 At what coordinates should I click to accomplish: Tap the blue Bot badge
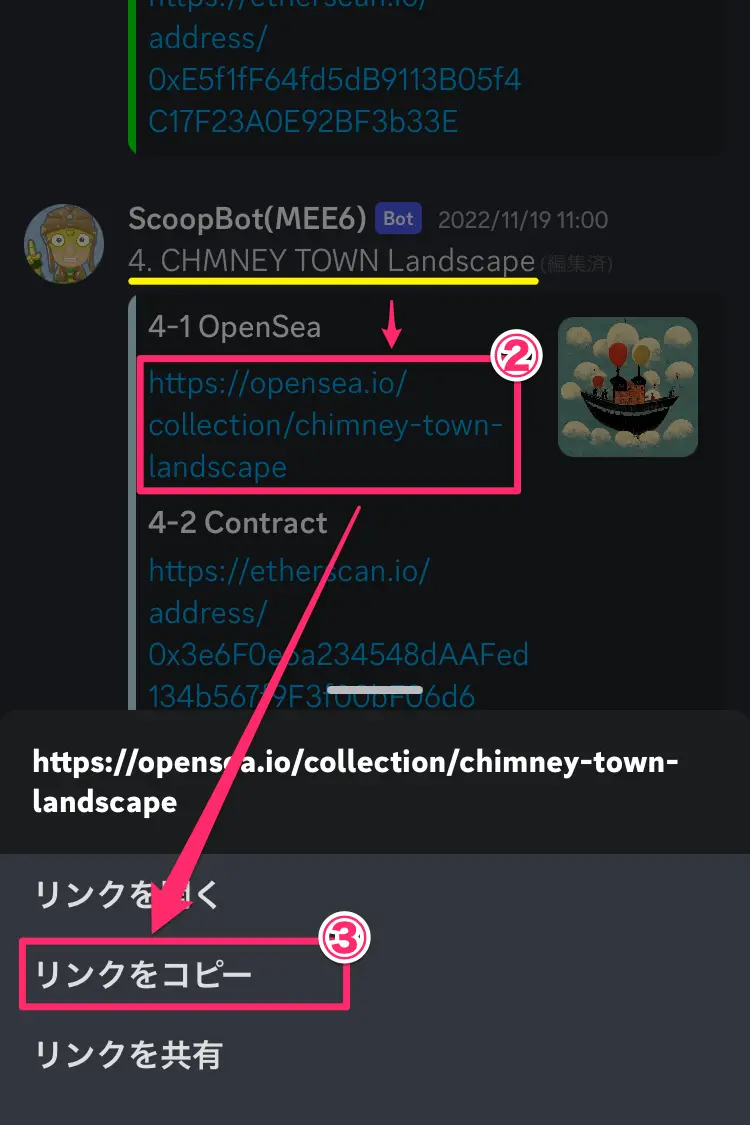(398, 219)
